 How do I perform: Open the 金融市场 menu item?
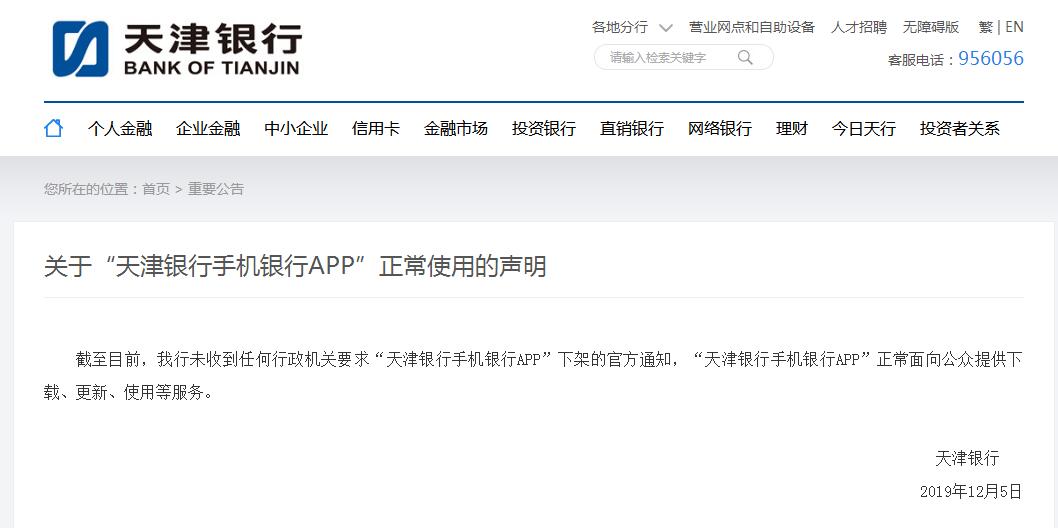pos(456,129)
